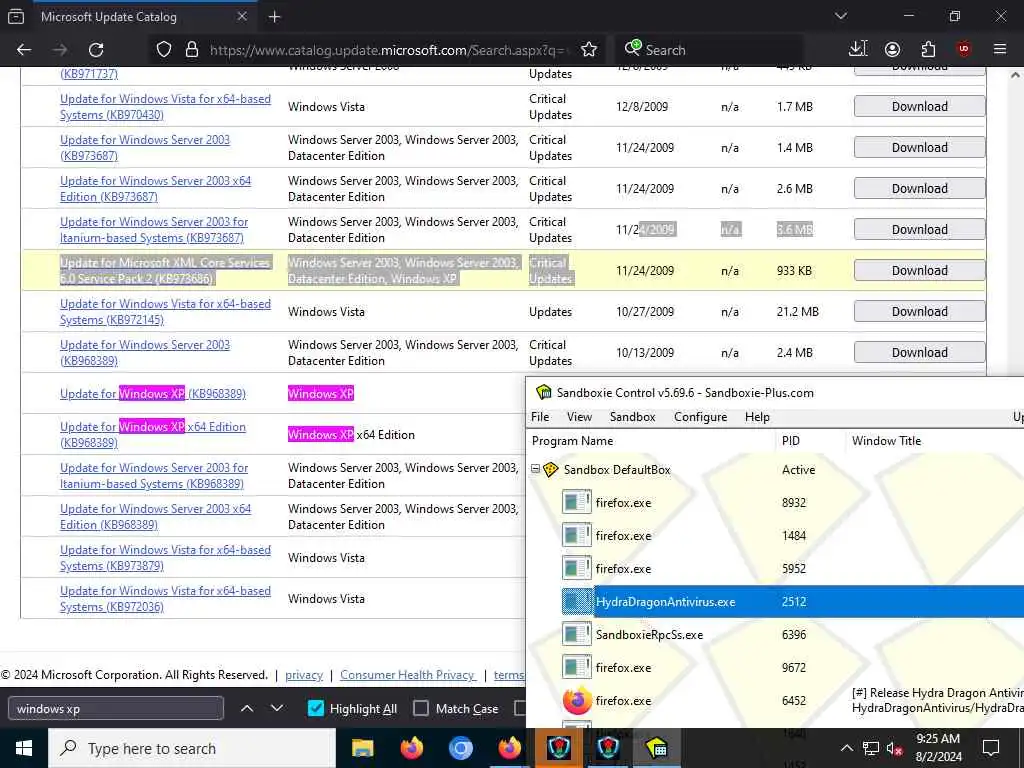Open Update for Windows Vista x64 (KB973879) link
Image resolution: width=1024 pixels, height=768 pixels.
165,558
